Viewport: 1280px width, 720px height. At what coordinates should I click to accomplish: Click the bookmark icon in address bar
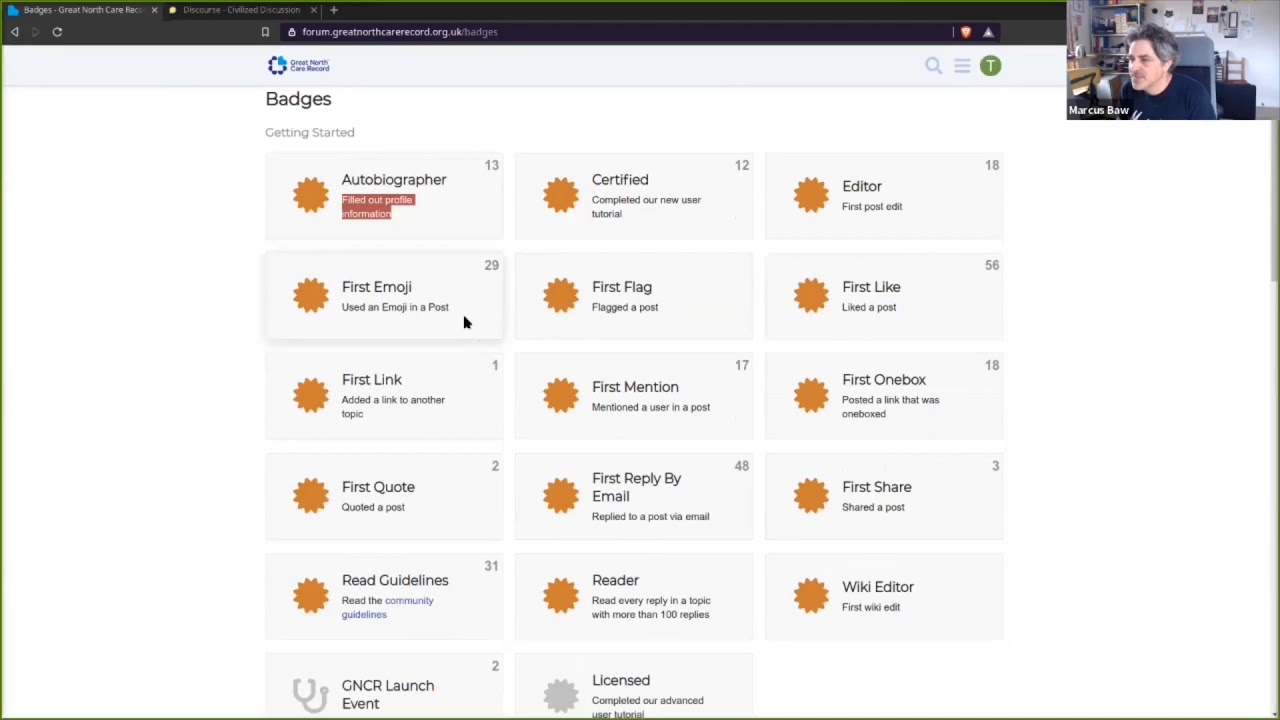coord(265,32)
